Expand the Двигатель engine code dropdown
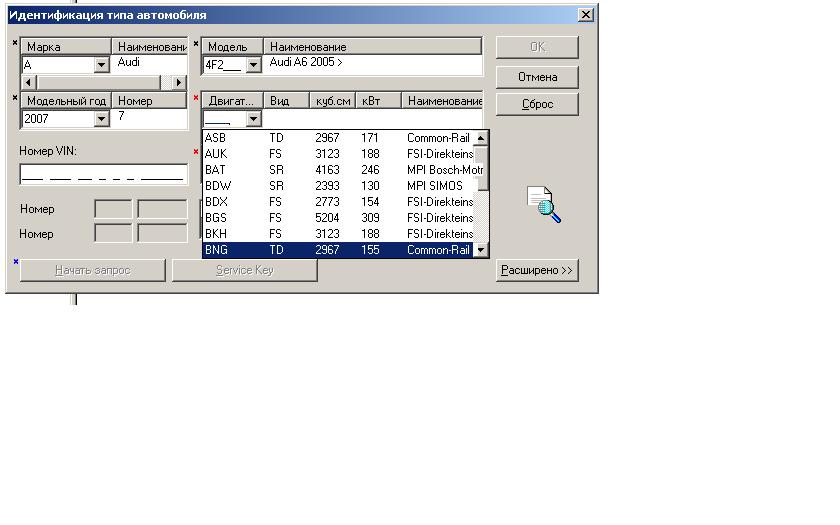 point(253,119)
